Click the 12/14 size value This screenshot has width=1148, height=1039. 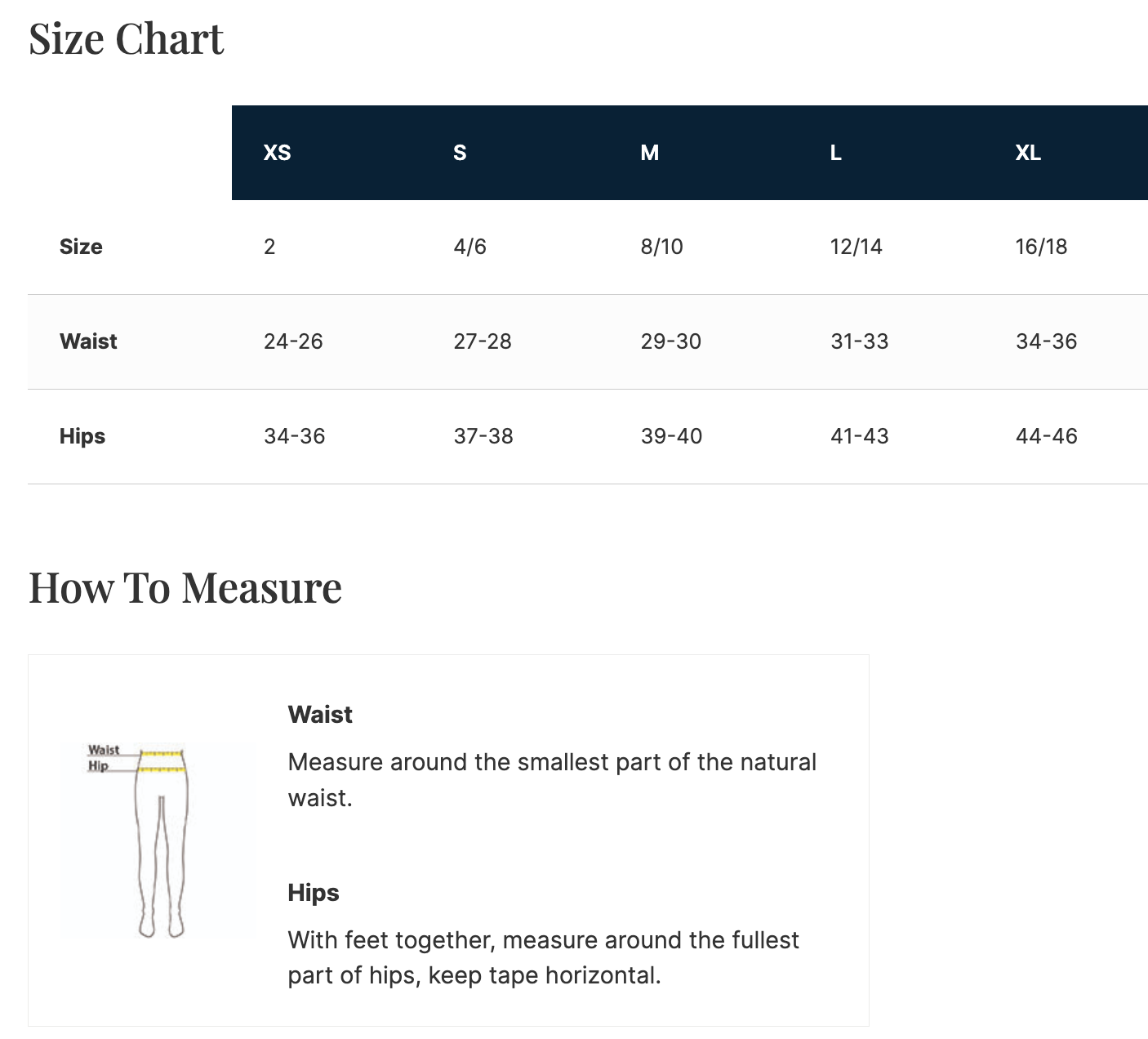click(856, 247)
